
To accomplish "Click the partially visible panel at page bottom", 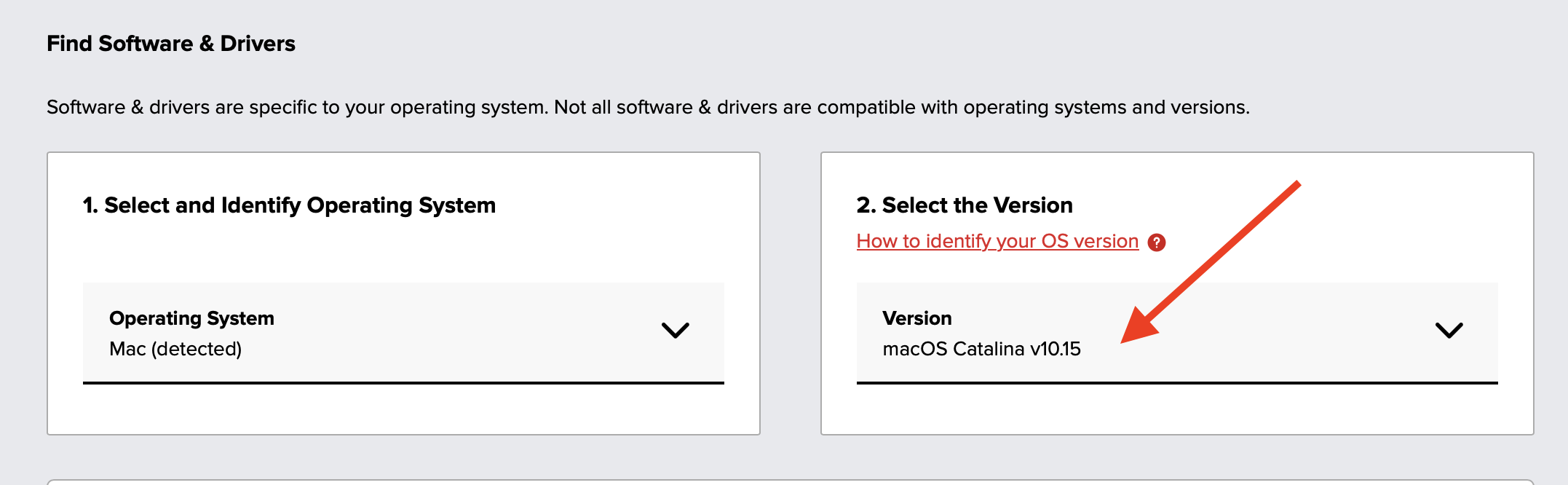I will 790,482.
